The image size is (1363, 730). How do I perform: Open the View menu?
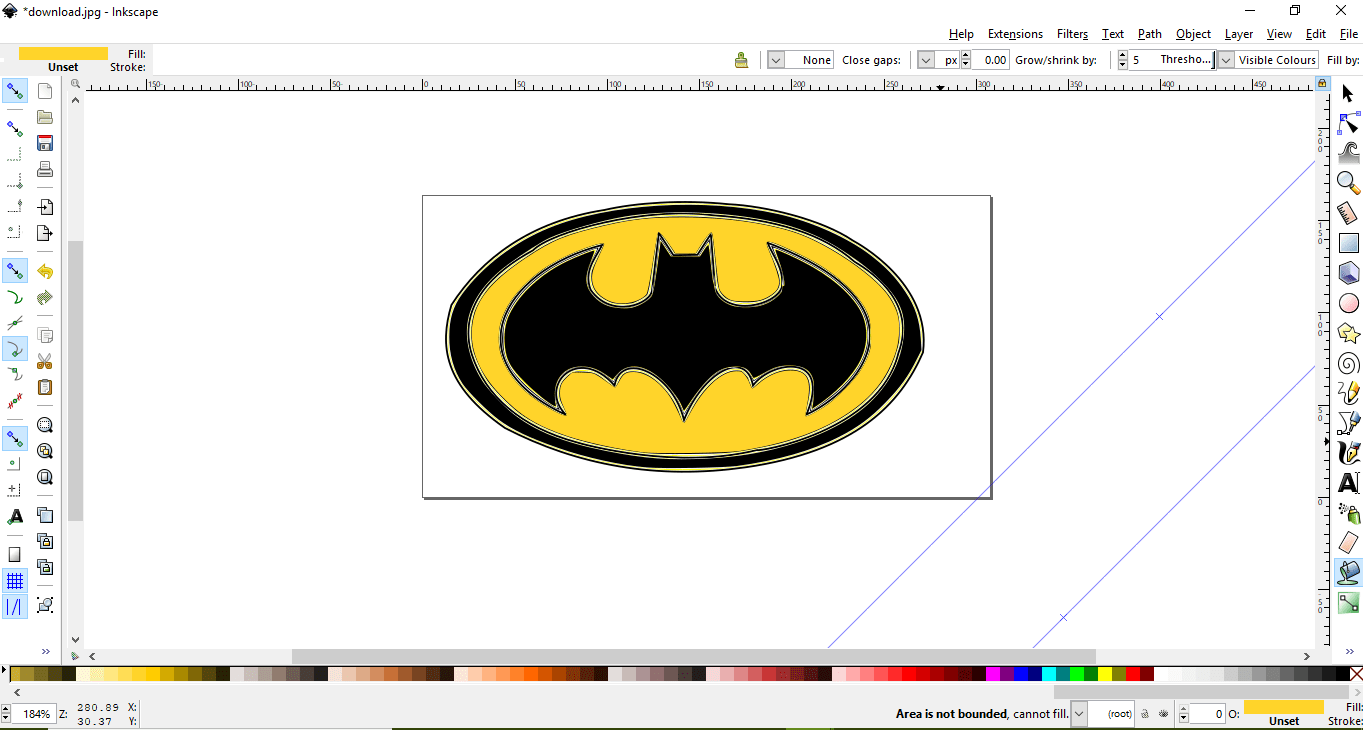[x=1279, y=34]
